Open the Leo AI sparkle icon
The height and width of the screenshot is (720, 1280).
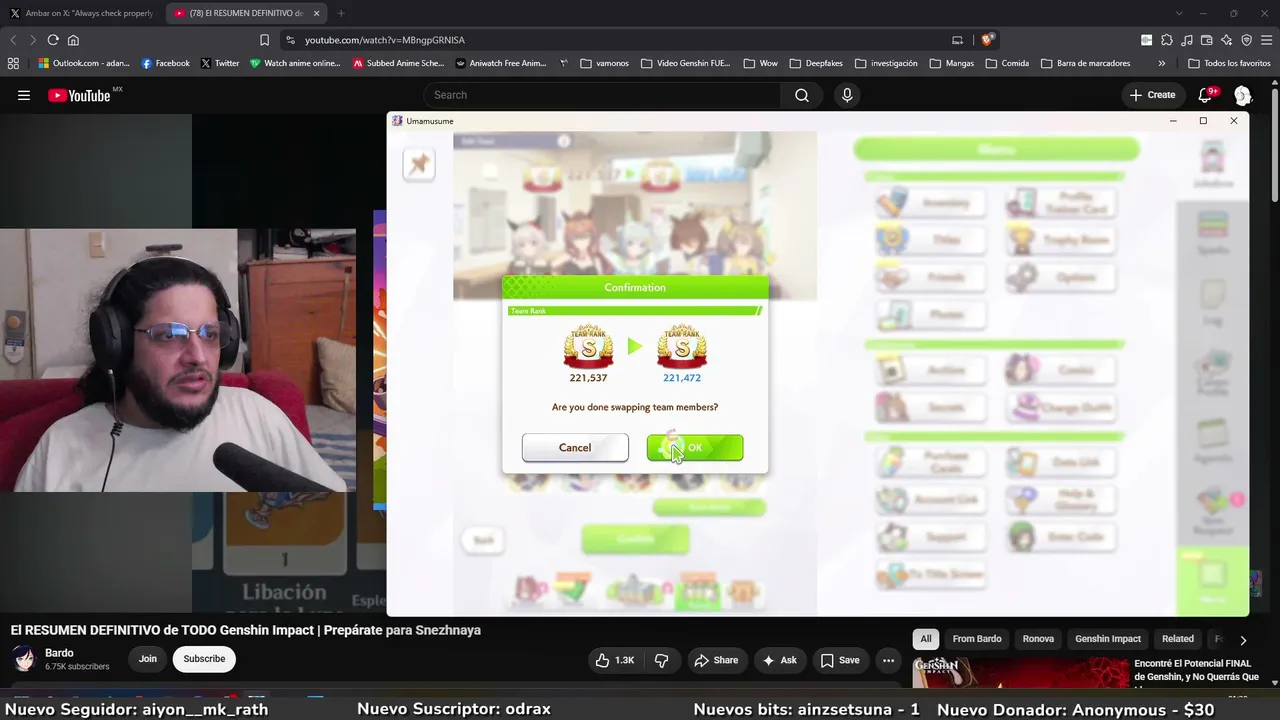(x=1226, y=40)
